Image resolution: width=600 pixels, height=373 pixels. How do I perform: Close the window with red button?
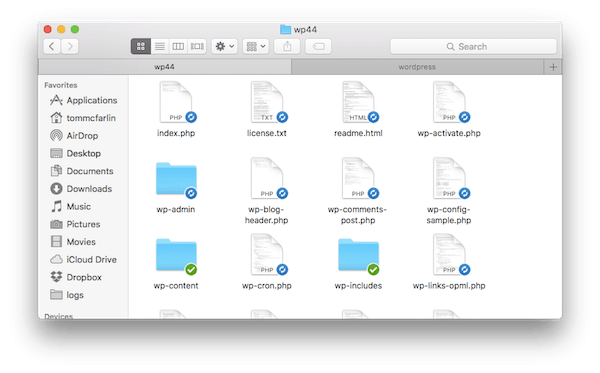pos(47,29)
